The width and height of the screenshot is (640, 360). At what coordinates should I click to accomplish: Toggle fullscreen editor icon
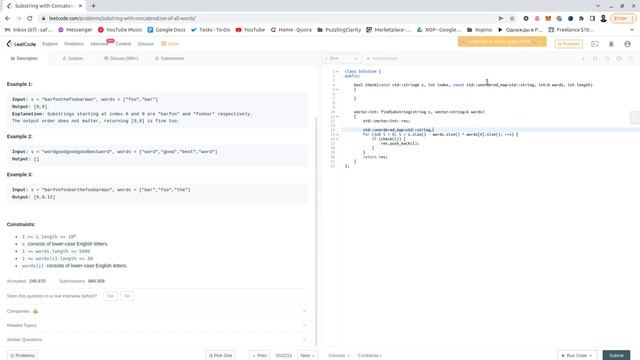(x=631, y=59)
